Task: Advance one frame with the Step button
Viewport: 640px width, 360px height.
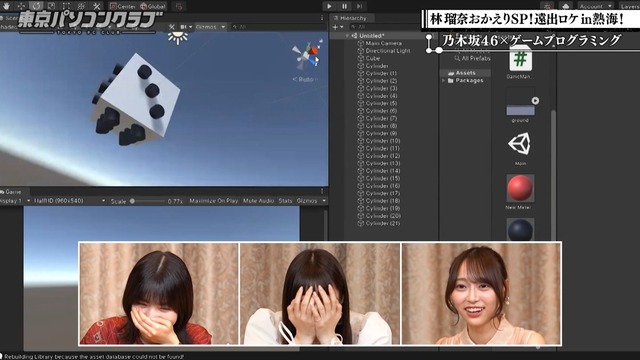Action: (359, 6)
